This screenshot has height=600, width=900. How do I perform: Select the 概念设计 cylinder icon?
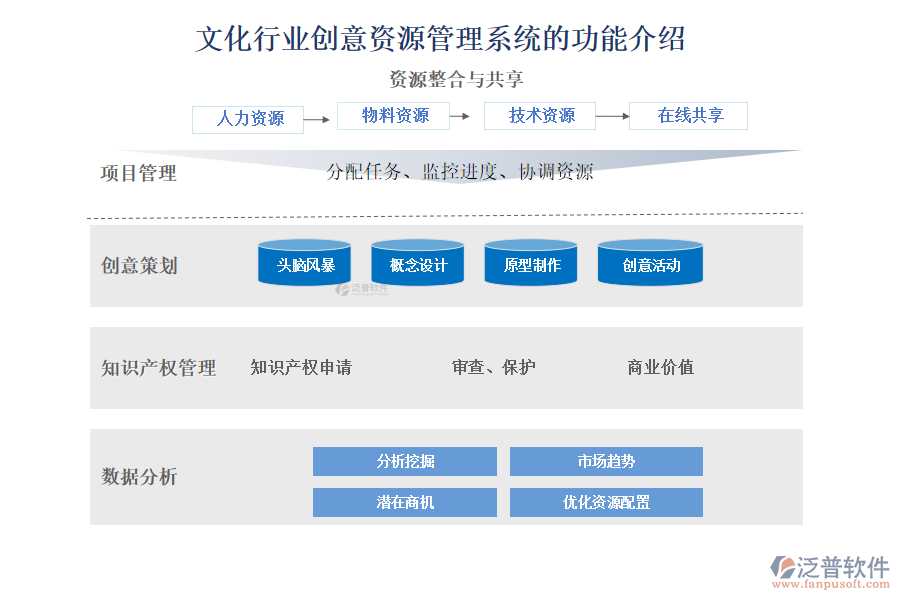(x=417, y=264)
